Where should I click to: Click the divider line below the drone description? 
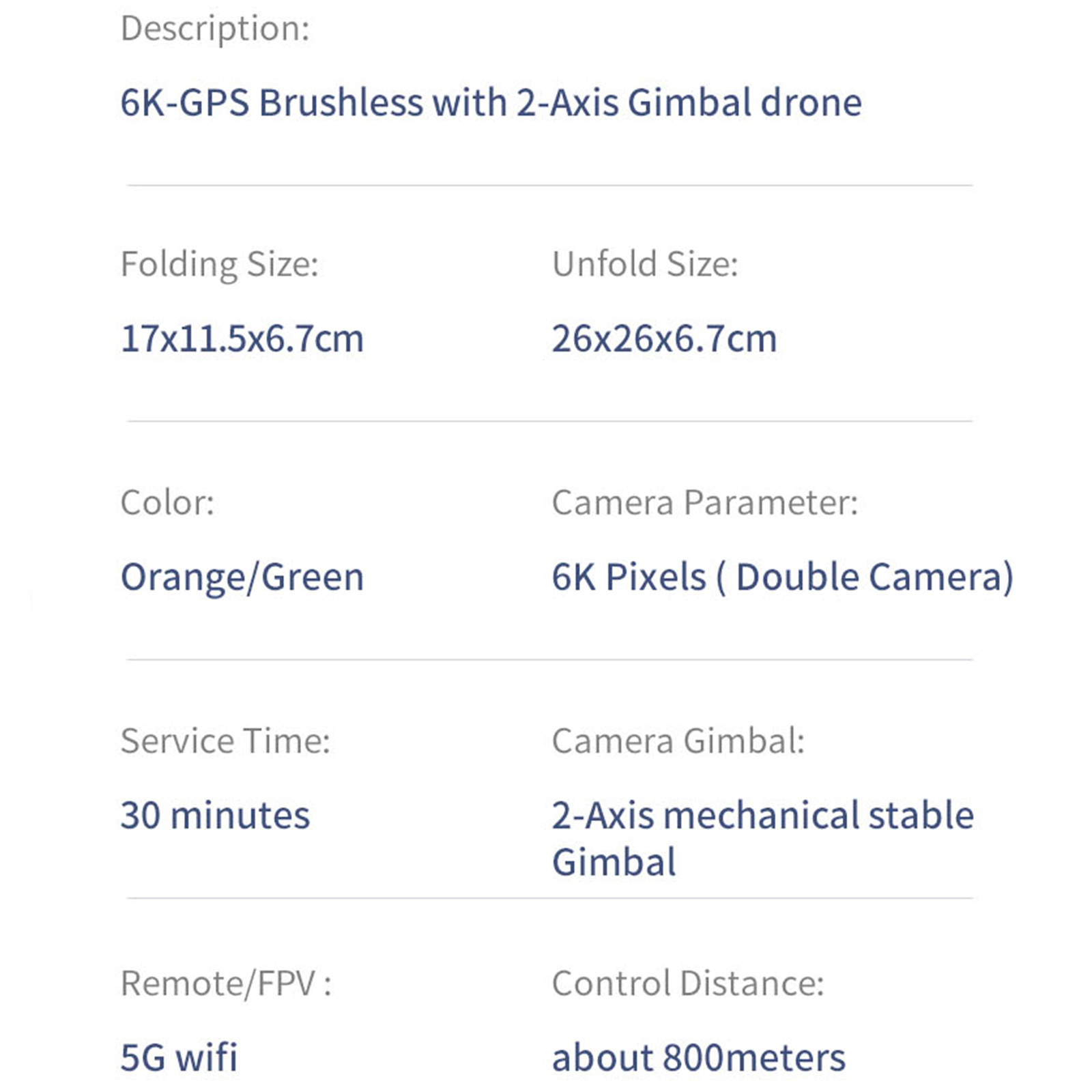tap(549, 185)
